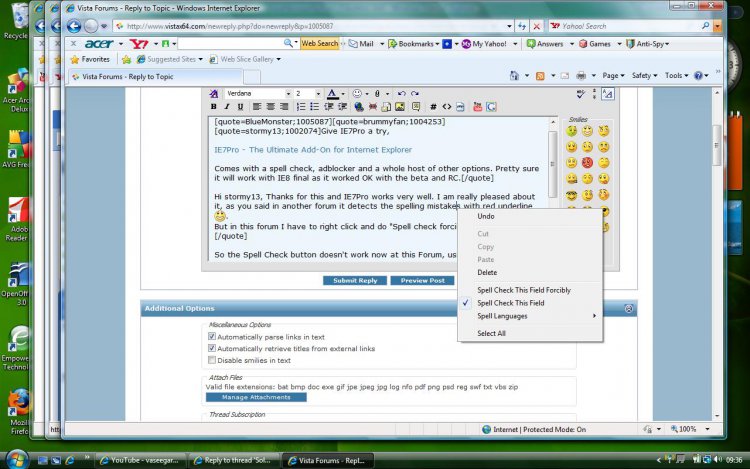The image size is (750, 469).
Task: Toggle underline formatting in the editor
Action: point(240,107)
